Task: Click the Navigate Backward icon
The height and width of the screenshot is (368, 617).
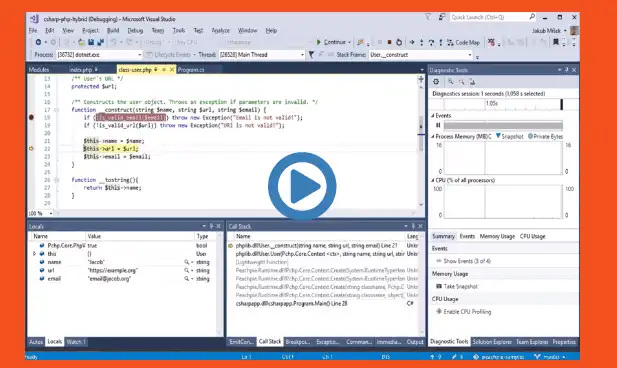Action: [x=38, y=42]
